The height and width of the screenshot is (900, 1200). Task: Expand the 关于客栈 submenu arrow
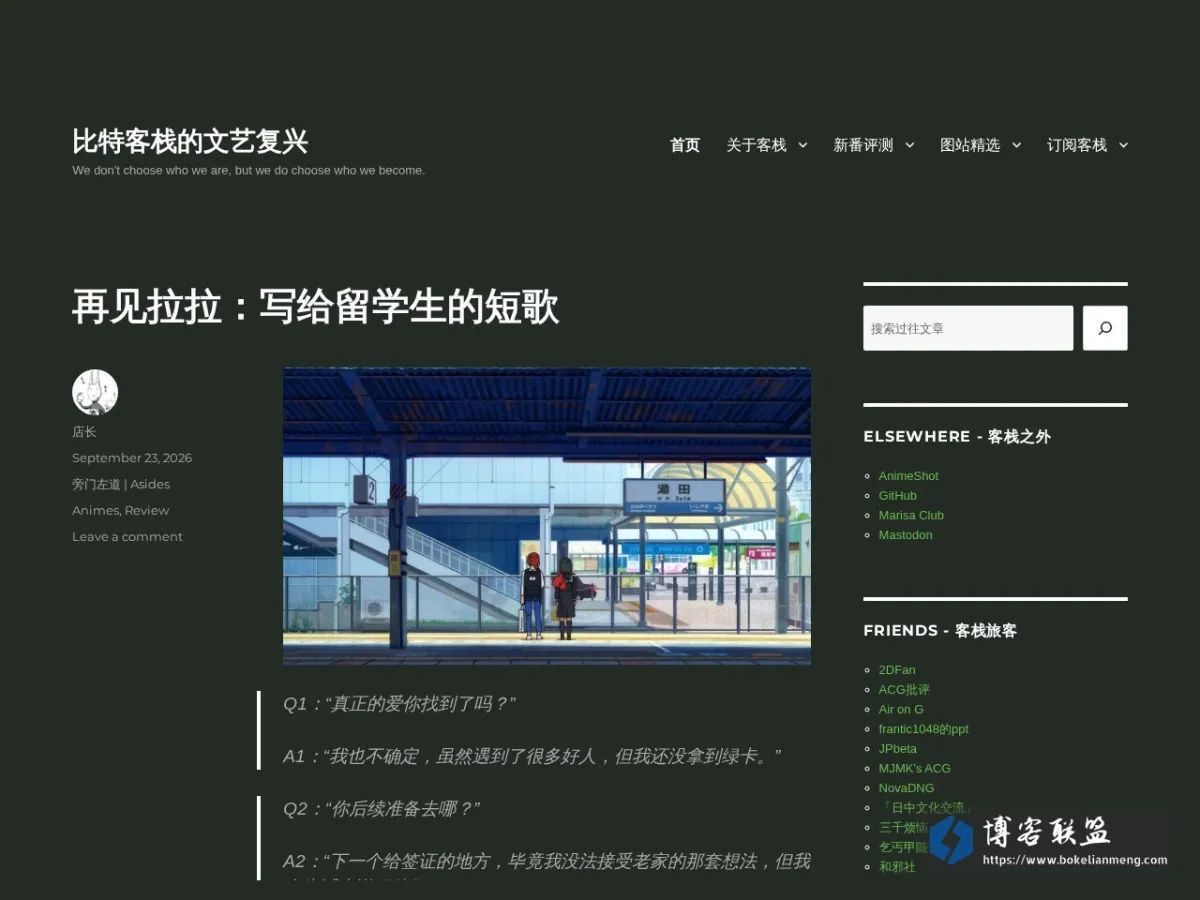802,145
